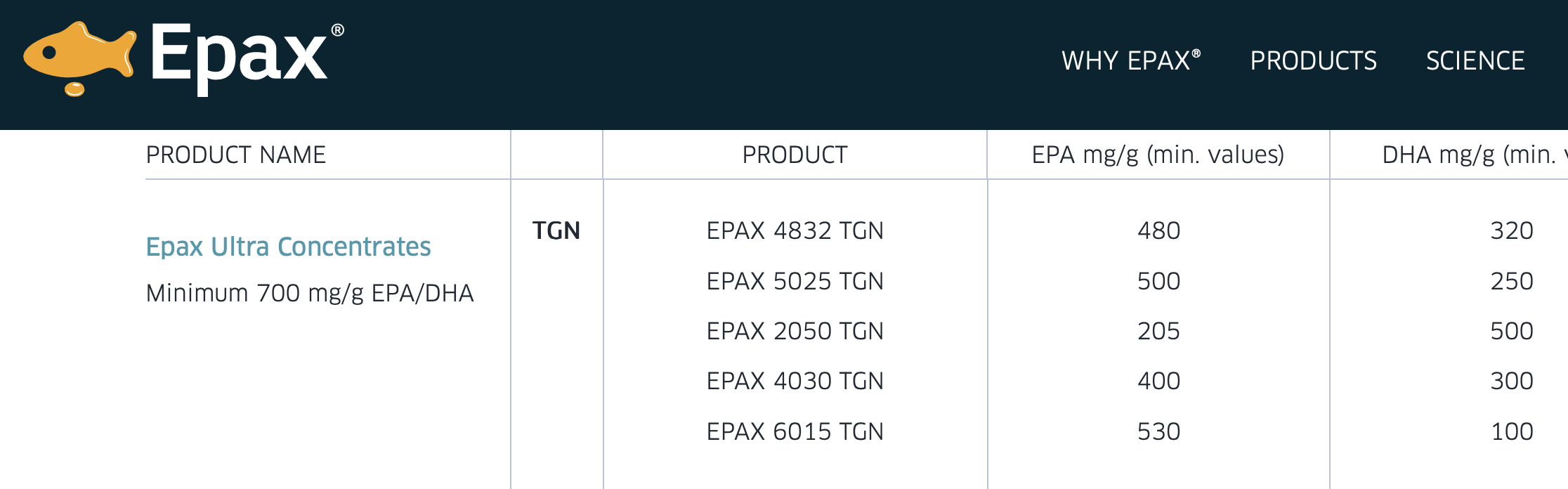Select the EPAX 4030 TGN product
1568x489 pixels.
click(x=795, y=381)
